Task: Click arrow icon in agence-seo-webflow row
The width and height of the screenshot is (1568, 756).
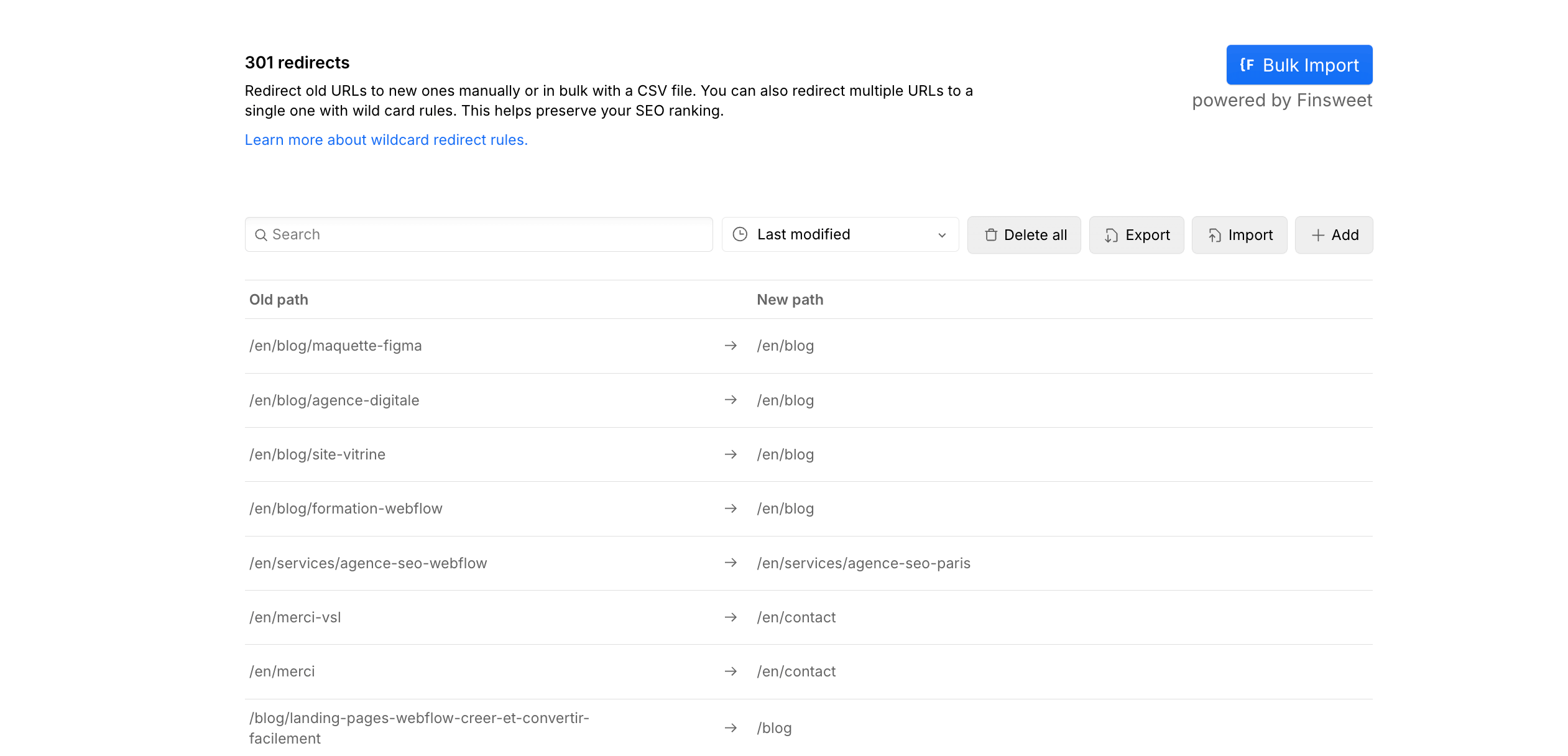Action: coord(731,563)
